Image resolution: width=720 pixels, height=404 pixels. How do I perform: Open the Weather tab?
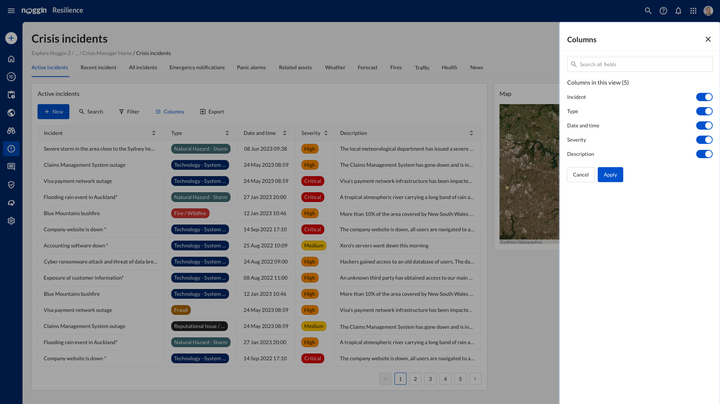point(335,67)
